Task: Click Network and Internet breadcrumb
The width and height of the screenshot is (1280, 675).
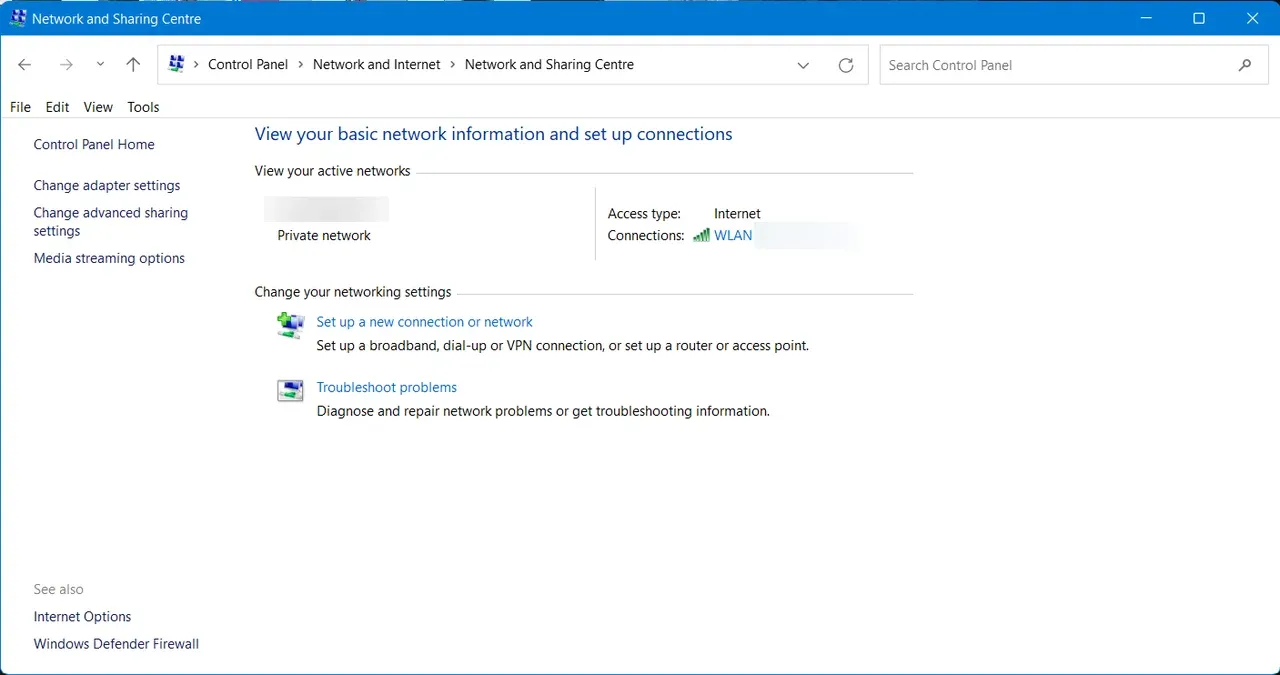Action: [377, 64]
